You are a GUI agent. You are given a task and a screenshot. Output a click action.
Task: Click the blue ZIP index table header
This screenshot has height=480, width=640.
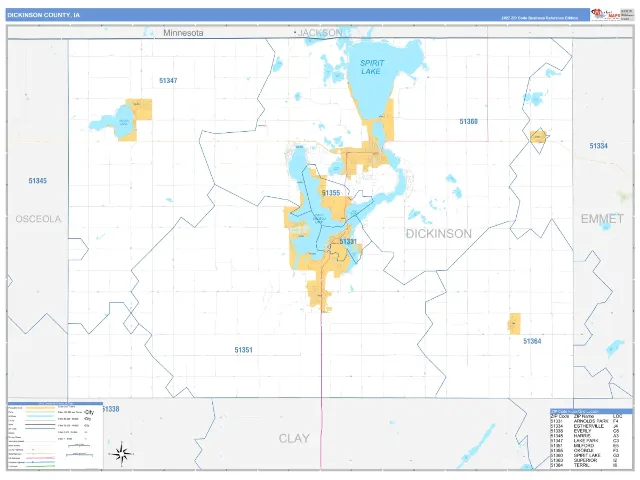(591, 411)
